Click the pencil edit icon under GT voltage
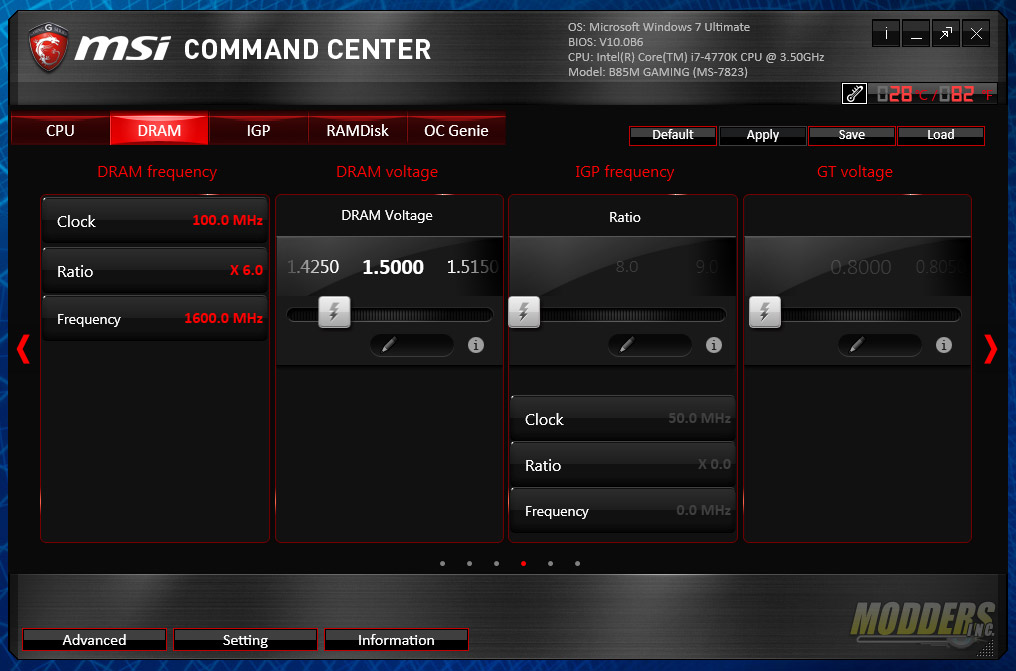The height and width of the screenshot is (671, 1016). tap(857, 345)
